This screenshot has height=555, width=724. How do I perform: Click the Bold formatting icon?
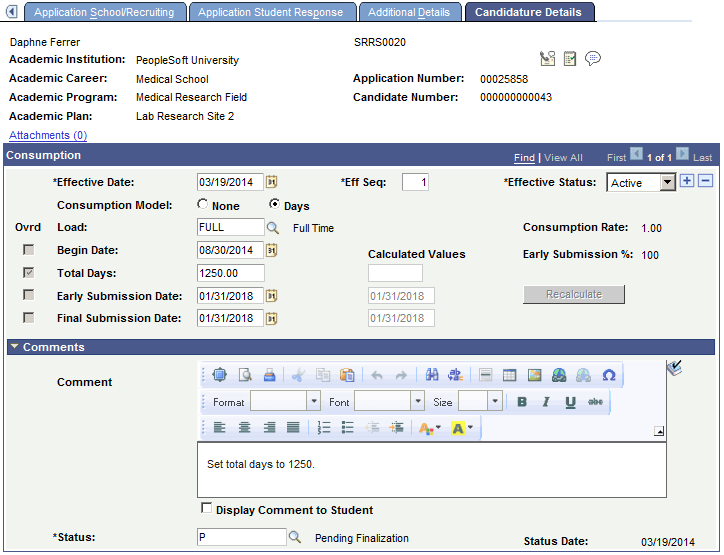(x=522, y=402)
